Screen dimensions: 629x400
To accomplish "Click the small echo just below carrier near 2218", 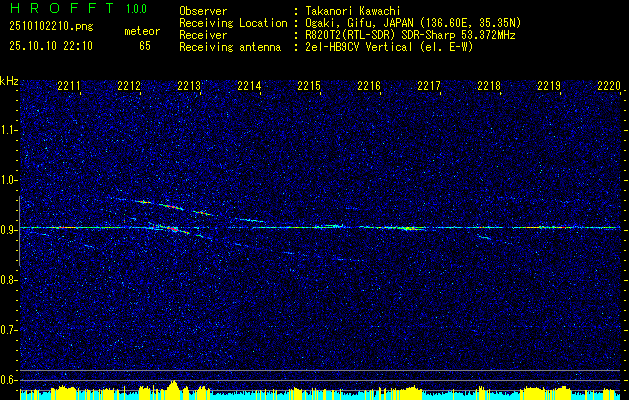I will click(x=484, y=237).
